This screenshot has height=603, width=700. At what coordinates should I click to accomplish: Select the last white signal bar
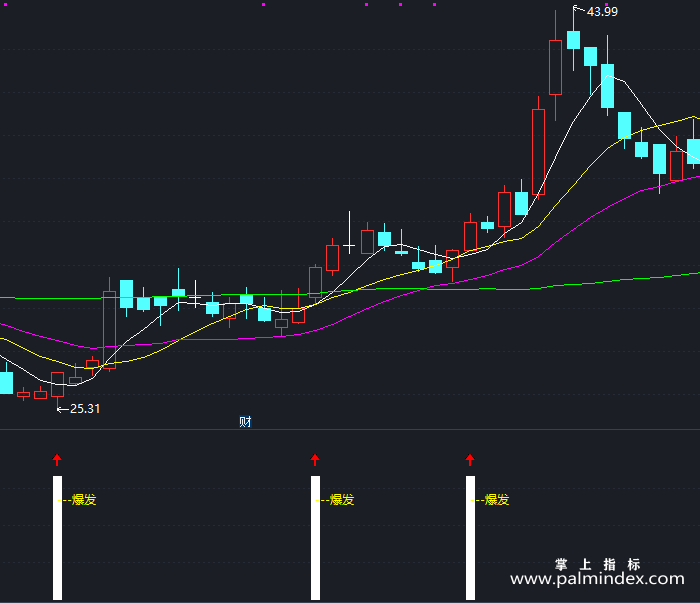(x=471, y=538)
